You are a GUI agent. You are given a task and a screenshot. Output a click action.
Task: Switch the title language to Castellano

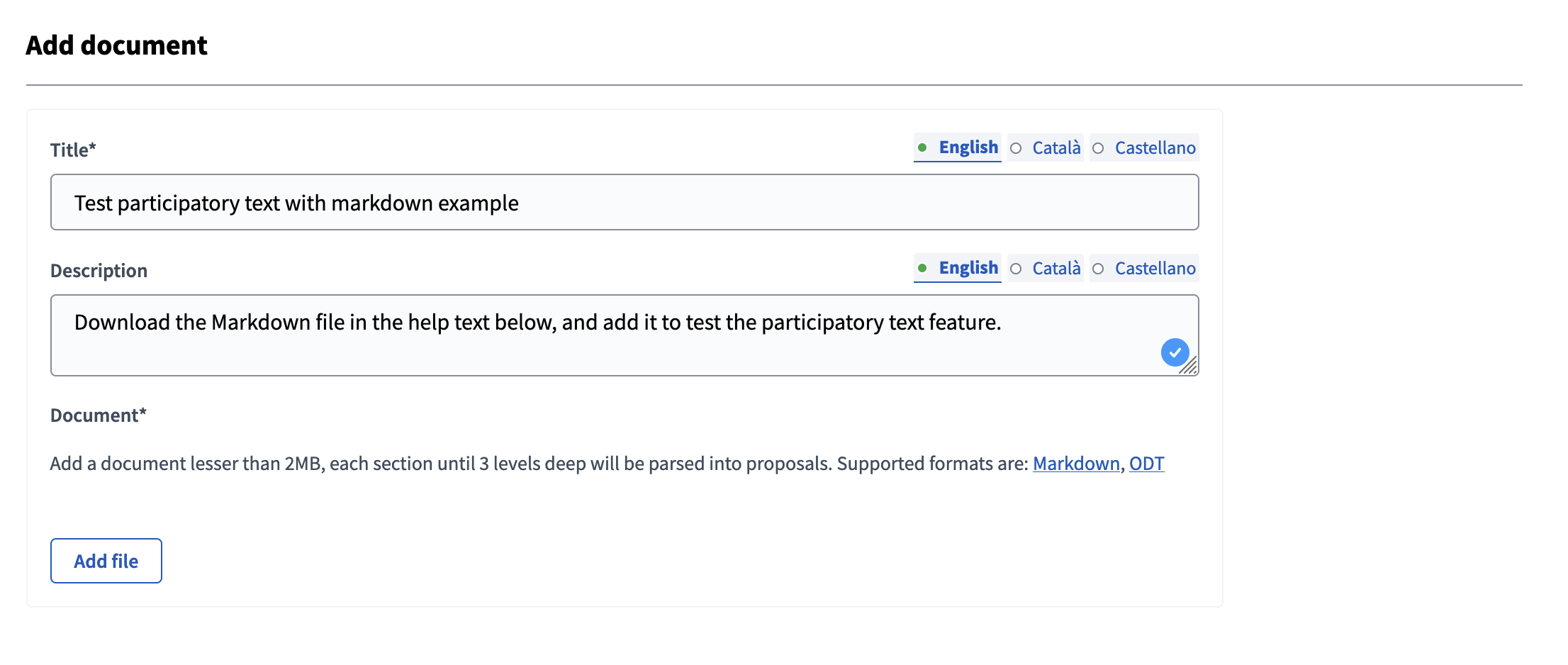pyautogui.click(x=1155, y=147)
